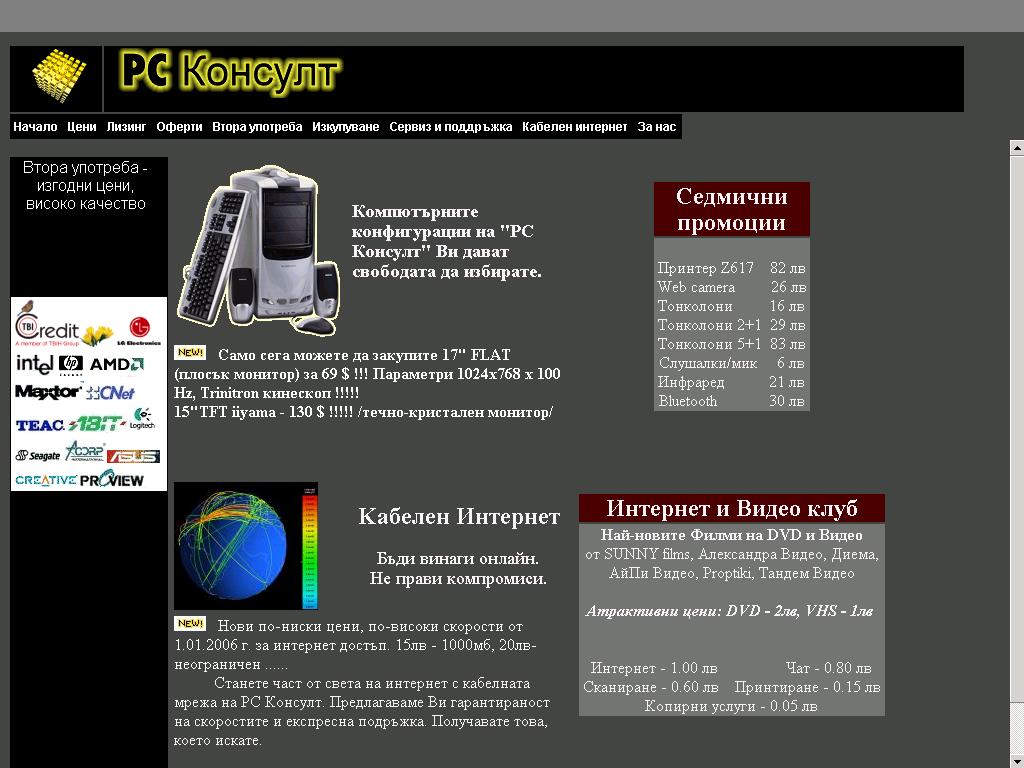This screenshot has height=768, width=1024.
Task: Click the Creative logo
Action: 46,480
